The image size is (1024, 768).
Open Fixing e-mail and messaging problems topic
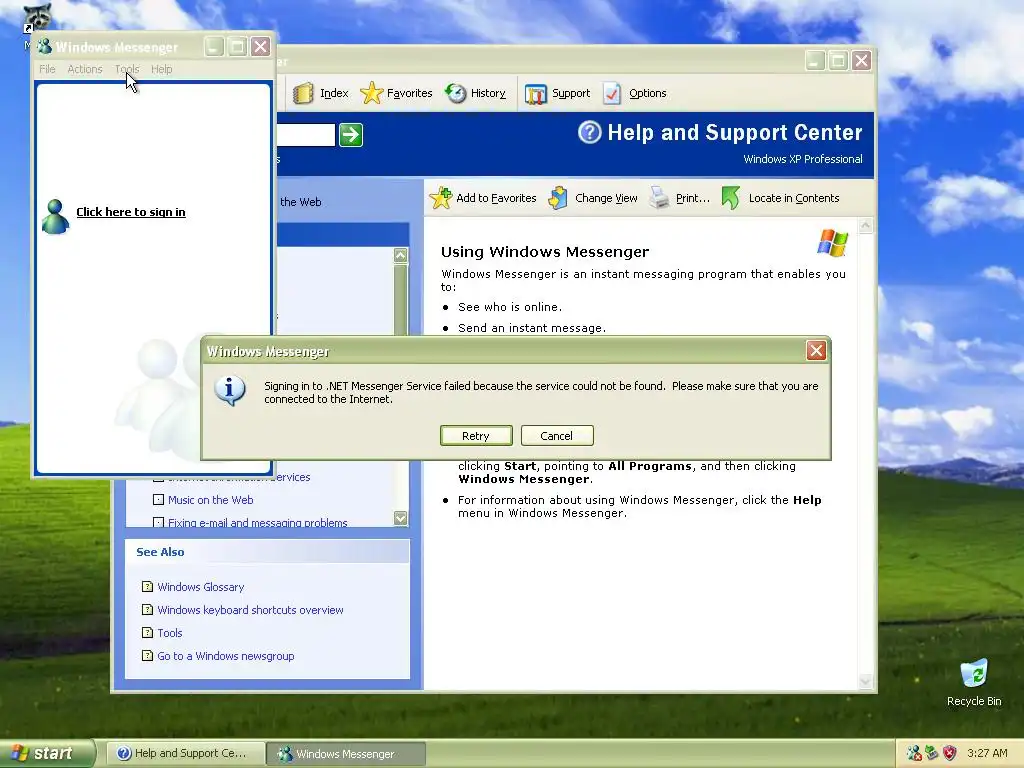point(257,522)
